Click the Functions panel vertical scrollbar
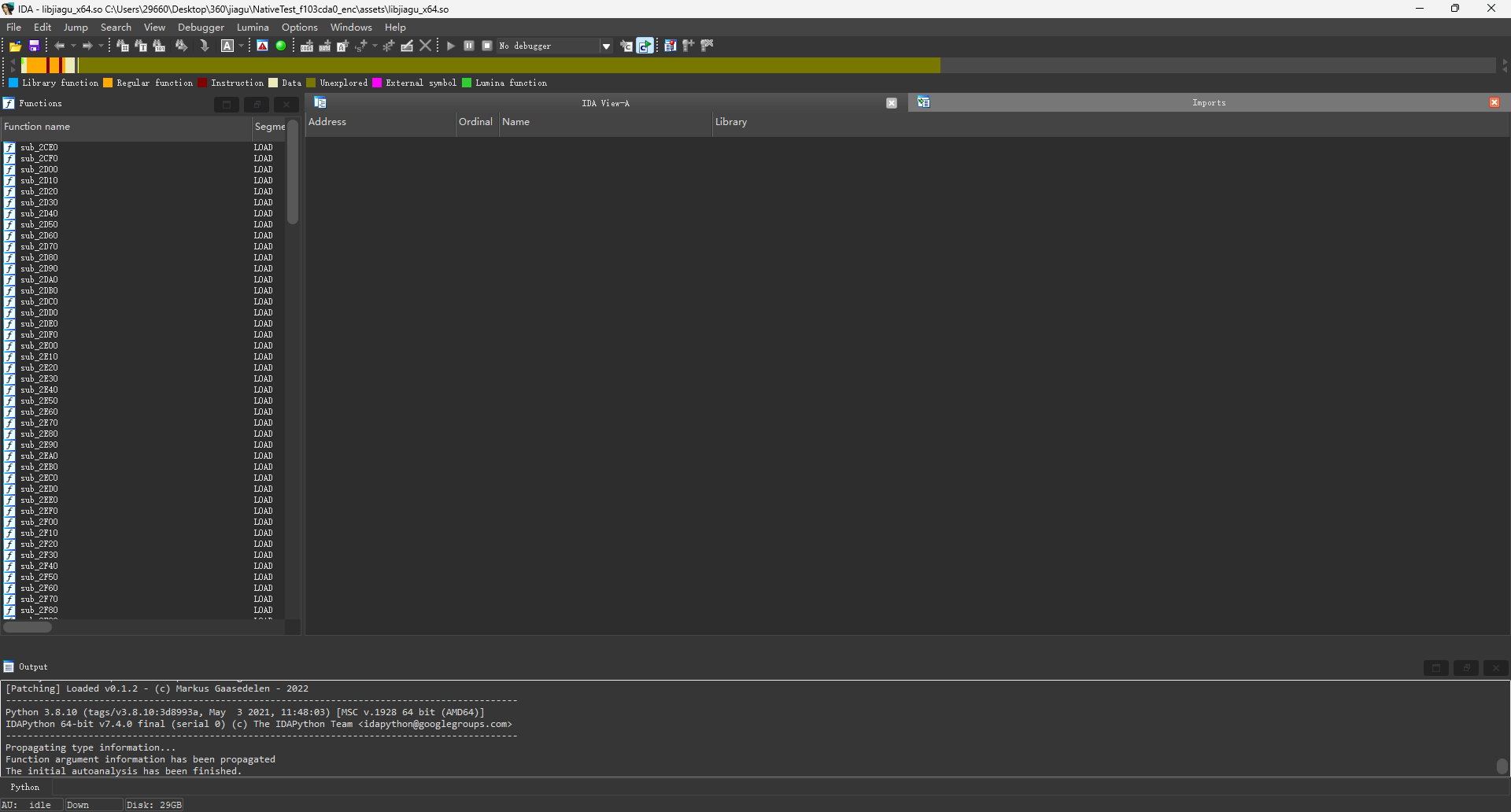Viewport: 1511px width, 812px height. click(293, 172)
